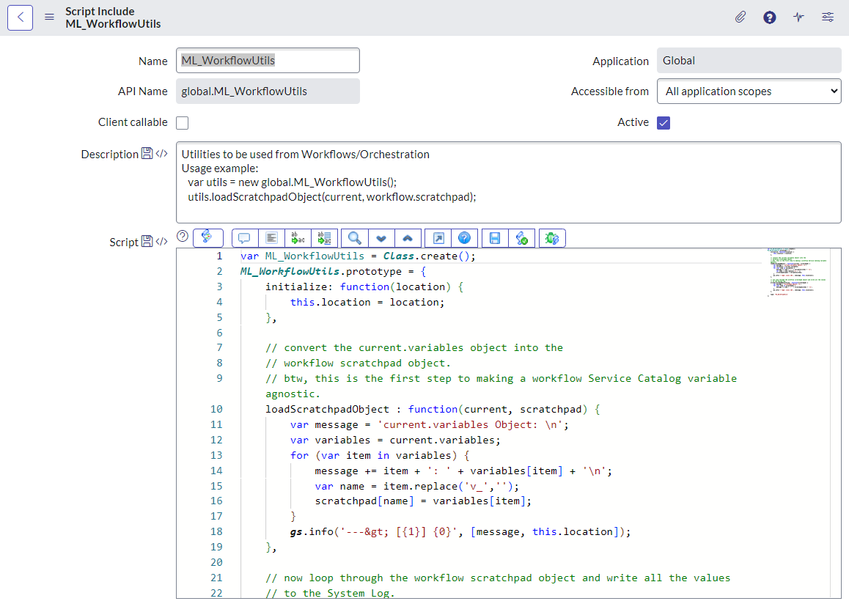The height and width of the screenshot is (606, 849).
Task: Open help with the header question mark
Action: coord(769,17)
